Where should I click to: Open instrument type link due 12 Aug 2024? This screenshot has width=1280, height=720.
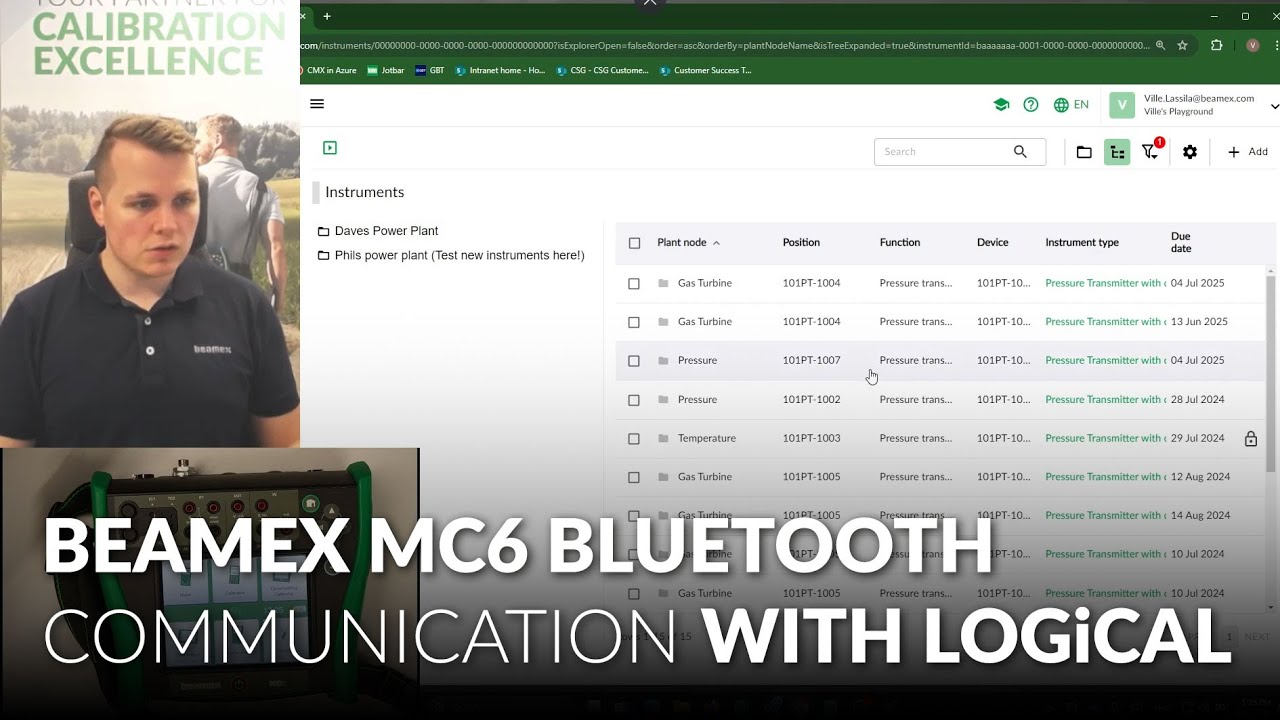[x=1105, y=477]
